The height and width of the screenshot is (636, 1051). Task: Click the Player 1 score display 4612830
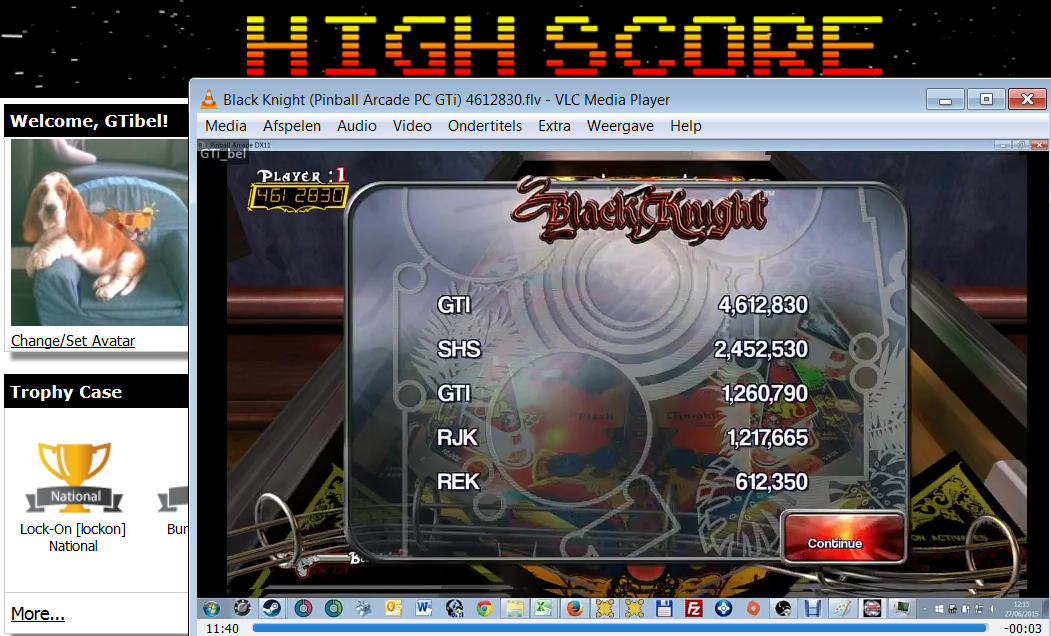tap(298, 196)
